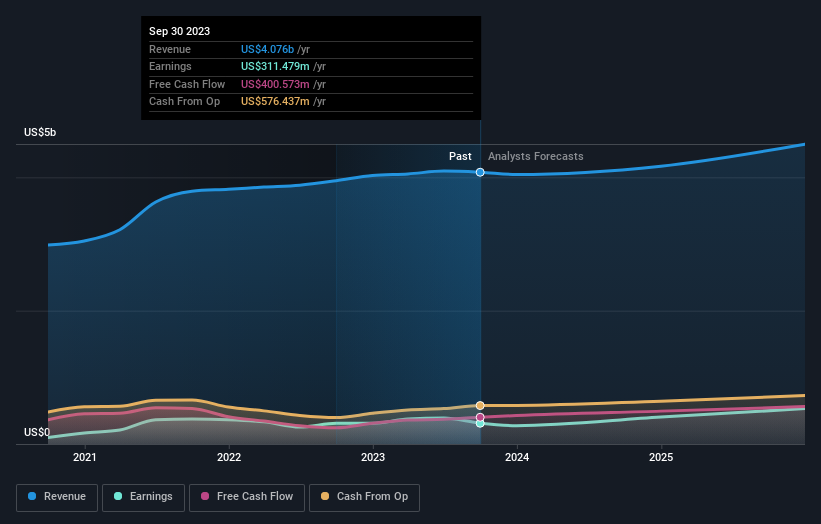Click the Analysts Forecasts label
Screen dimensions: 821x524
point(536,156)
